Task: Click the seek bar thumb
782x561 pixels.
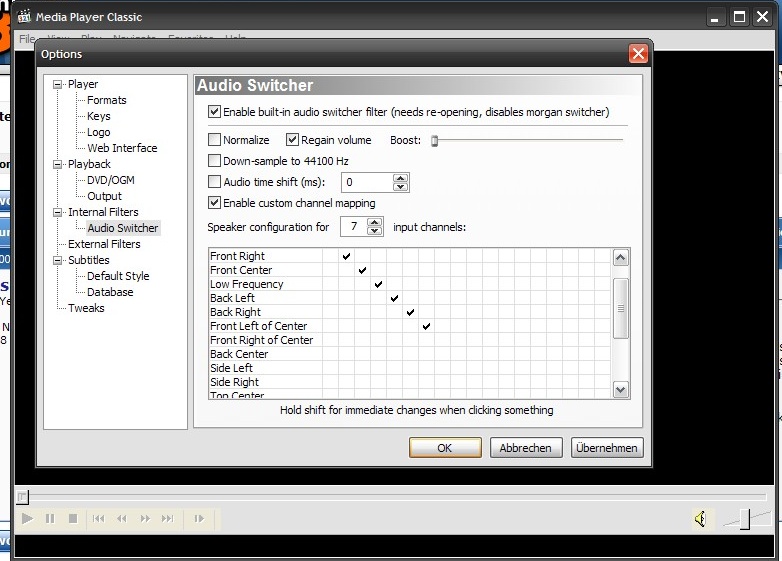Action: (x=22, y=497)
